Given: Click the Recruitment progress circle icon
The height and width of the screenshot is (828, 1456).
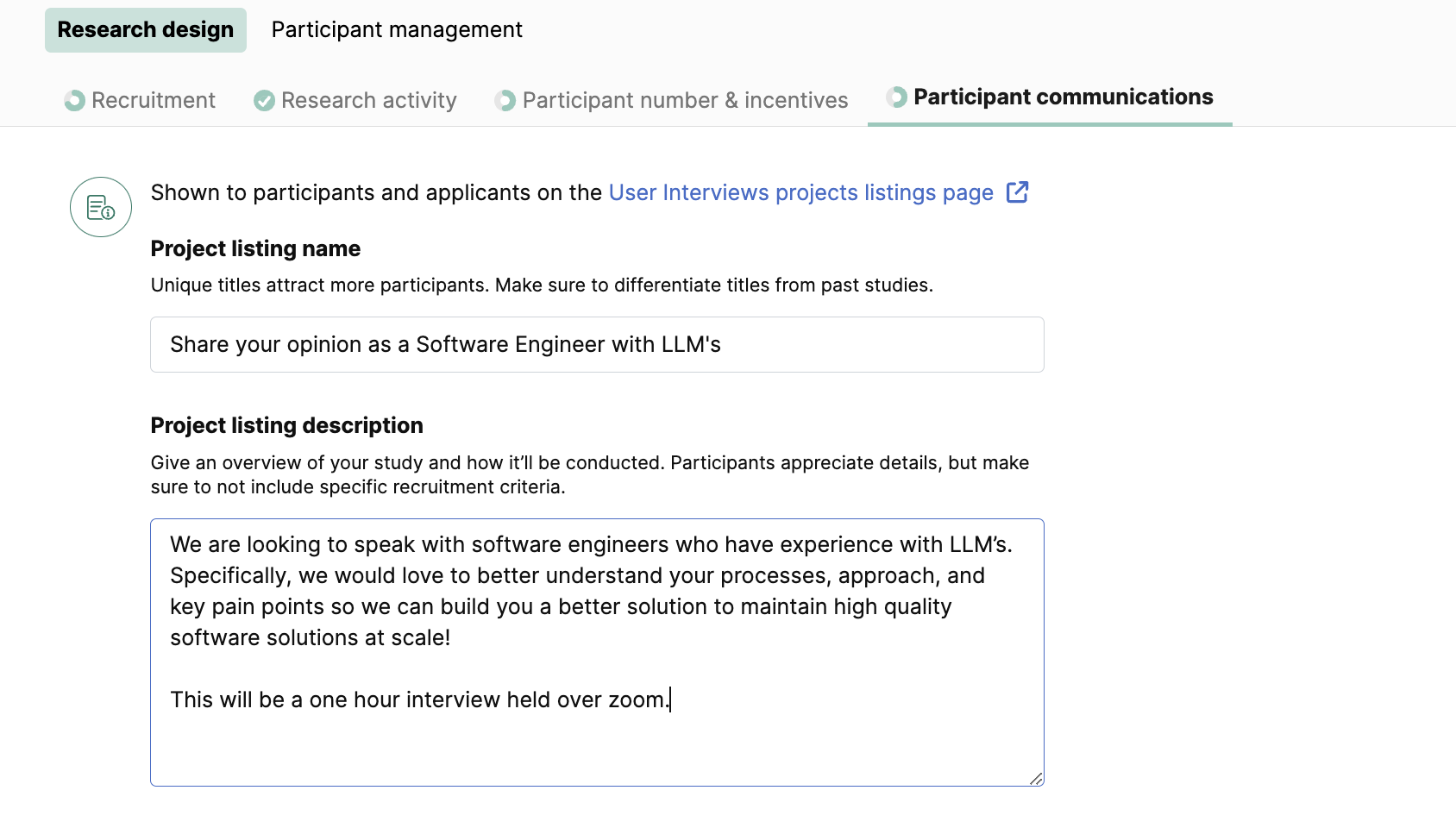Looking at the screenshot, I should 75,101.
